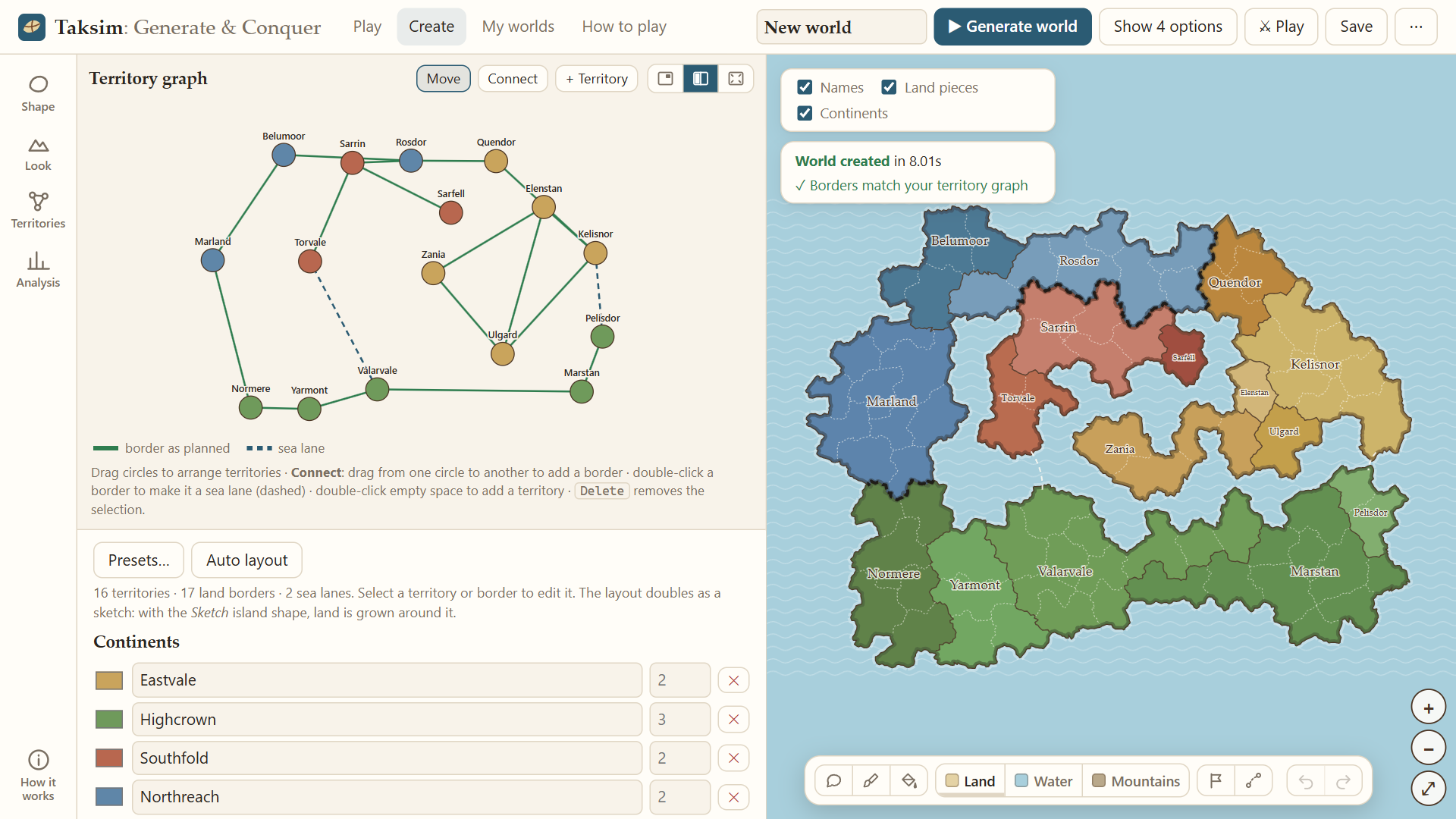
Task: Undo the last map edit
Action: click(x=1306, y=781)
